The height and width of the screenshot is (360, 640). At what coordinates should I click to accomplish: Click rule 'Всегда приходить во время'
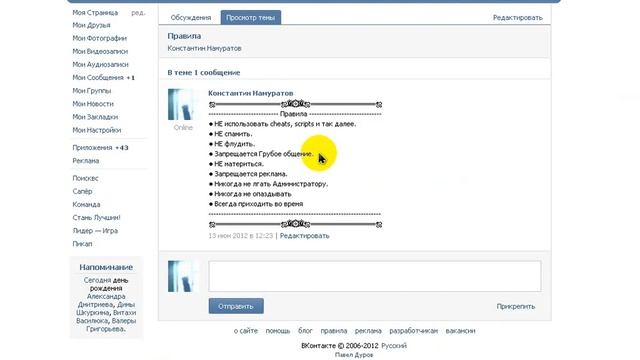click(x=258, y=204)
